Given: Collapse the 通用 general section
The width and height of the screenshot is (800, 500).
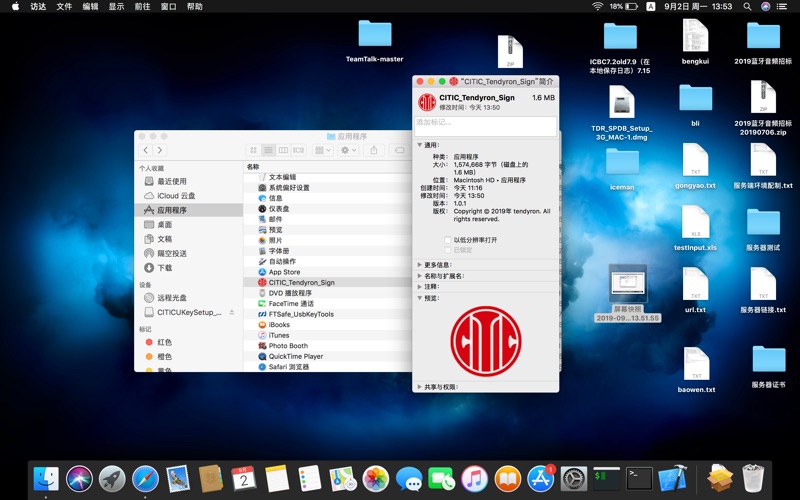Looking at the screenshot, I should tap(420, 145).
